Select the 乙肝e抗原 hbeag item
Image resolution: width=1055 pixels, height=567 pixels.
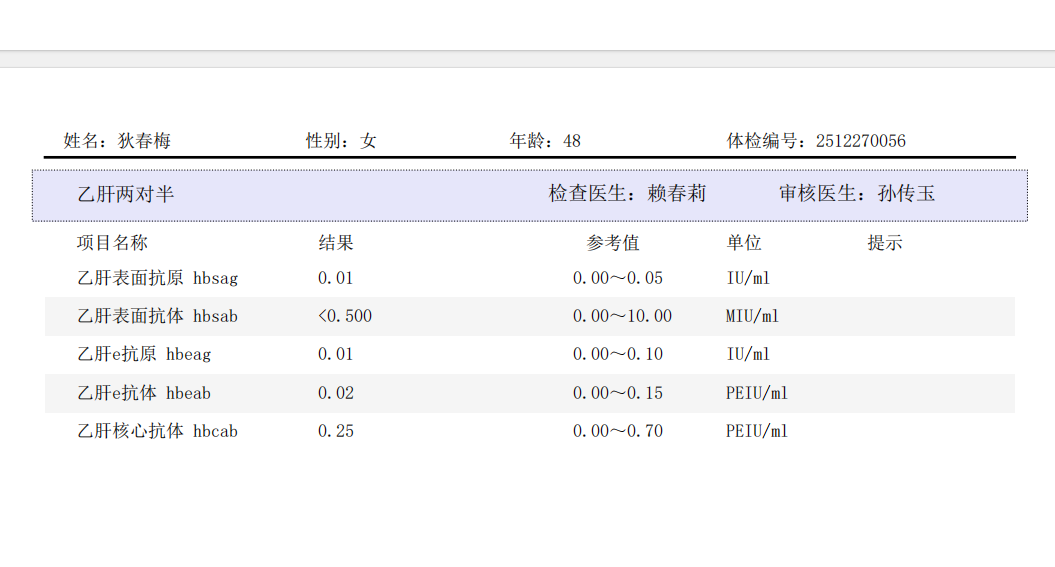144,354
